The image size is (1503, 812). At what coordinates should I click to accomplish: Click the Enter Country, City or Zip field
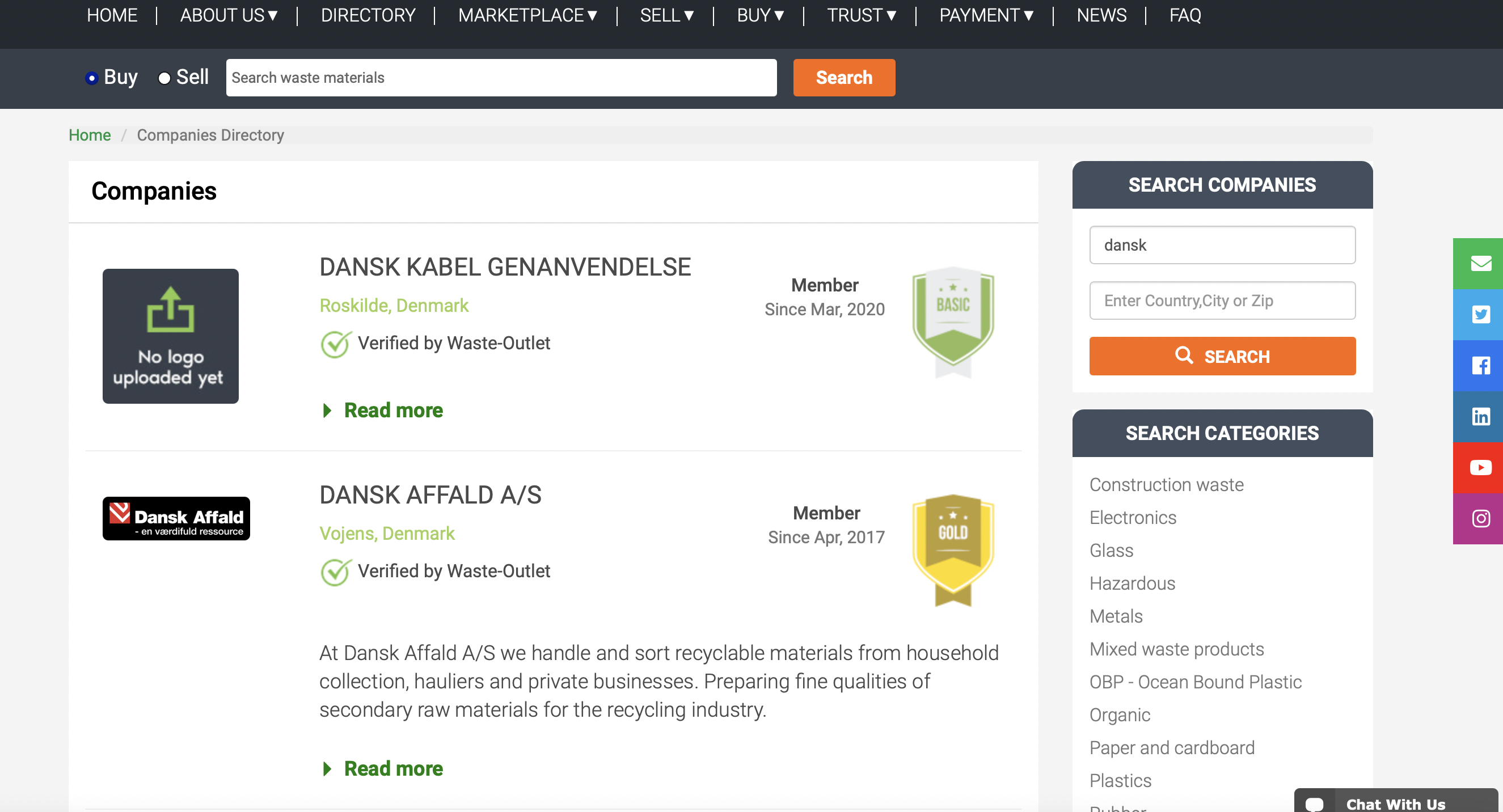[1222, 301]
